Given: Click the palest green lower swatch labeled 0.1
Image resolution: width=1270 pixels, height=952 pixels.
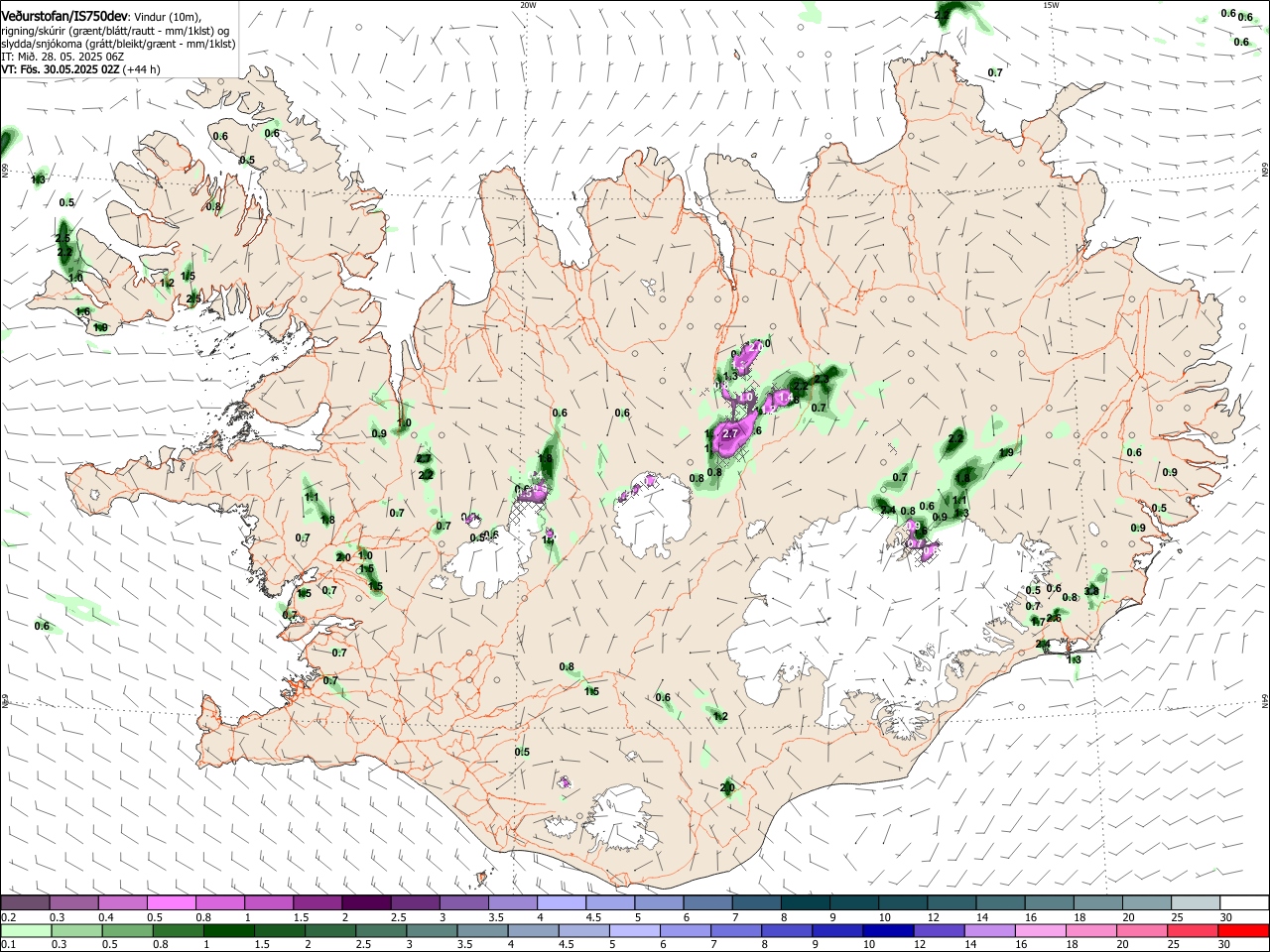Looking at the screenshot, I should 26,930.
